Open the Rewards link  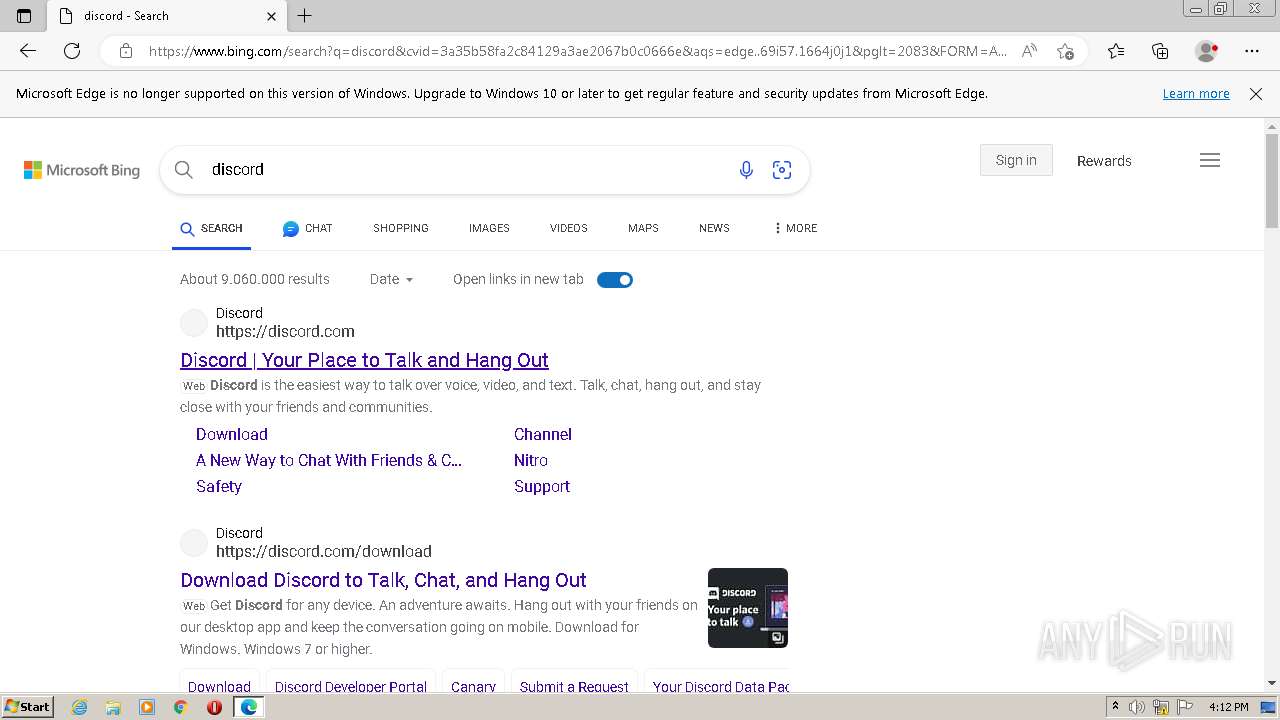(1104, 161)
